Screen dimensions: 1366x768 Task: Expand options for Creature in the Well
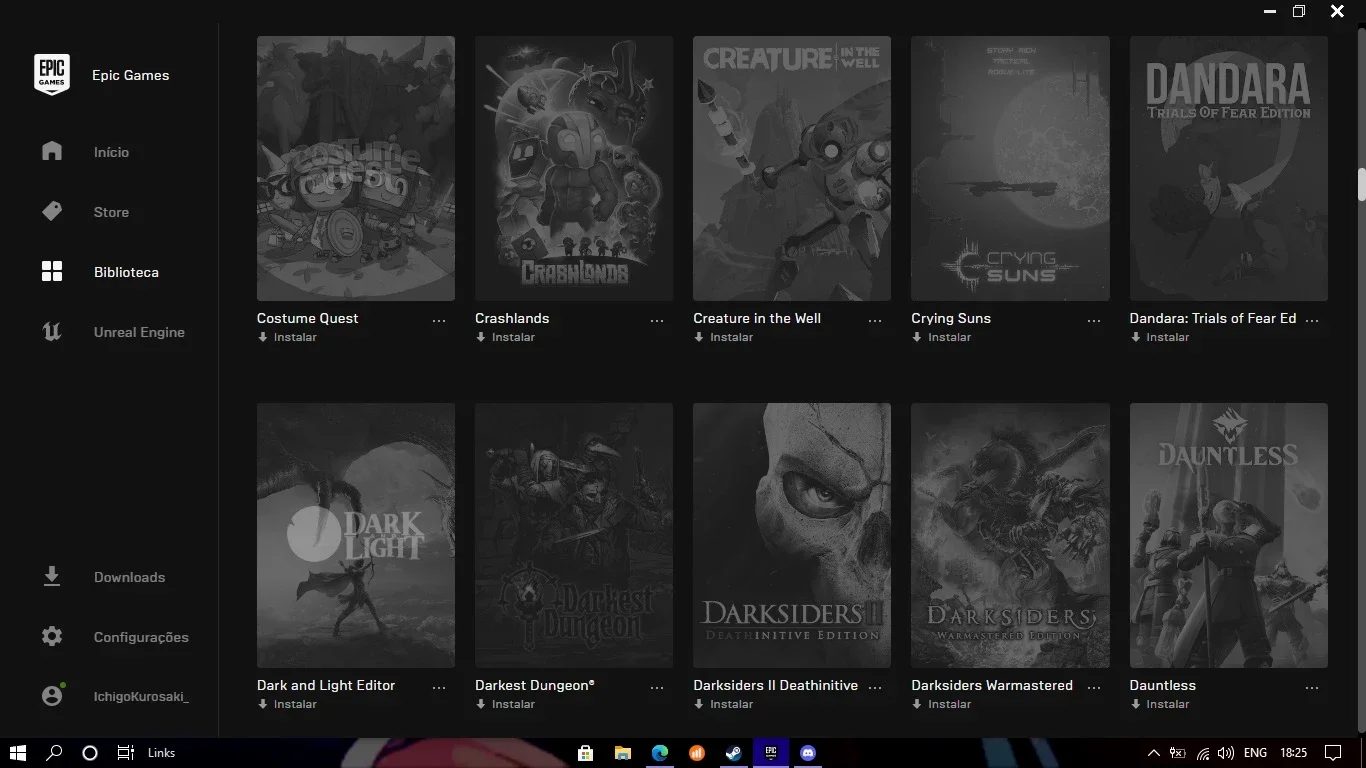(x=875, y=320)
